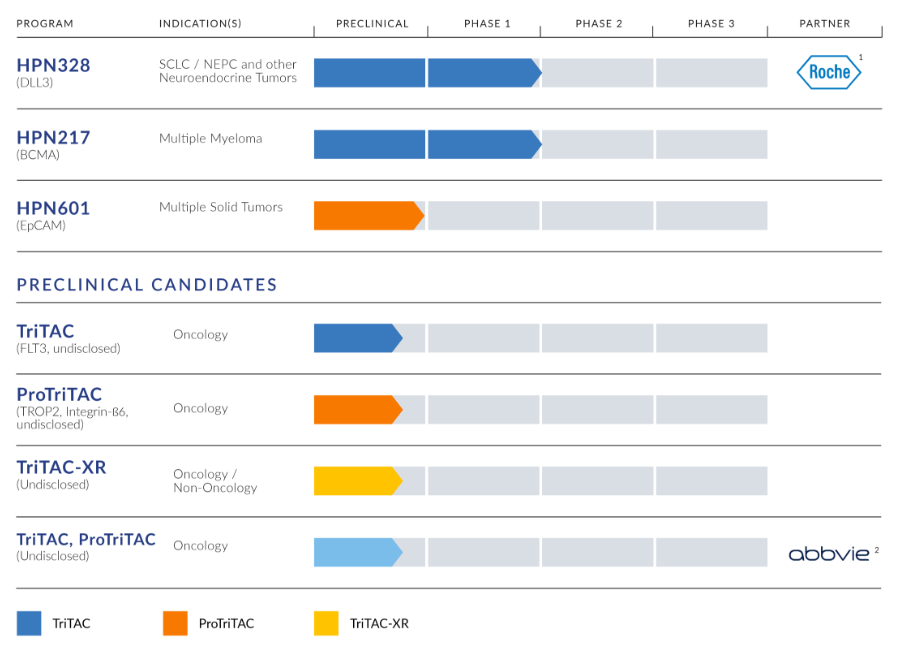Click the orange ProTriTAC legend square
Screen dimensions: 913x651
click(x=175, y=623)
